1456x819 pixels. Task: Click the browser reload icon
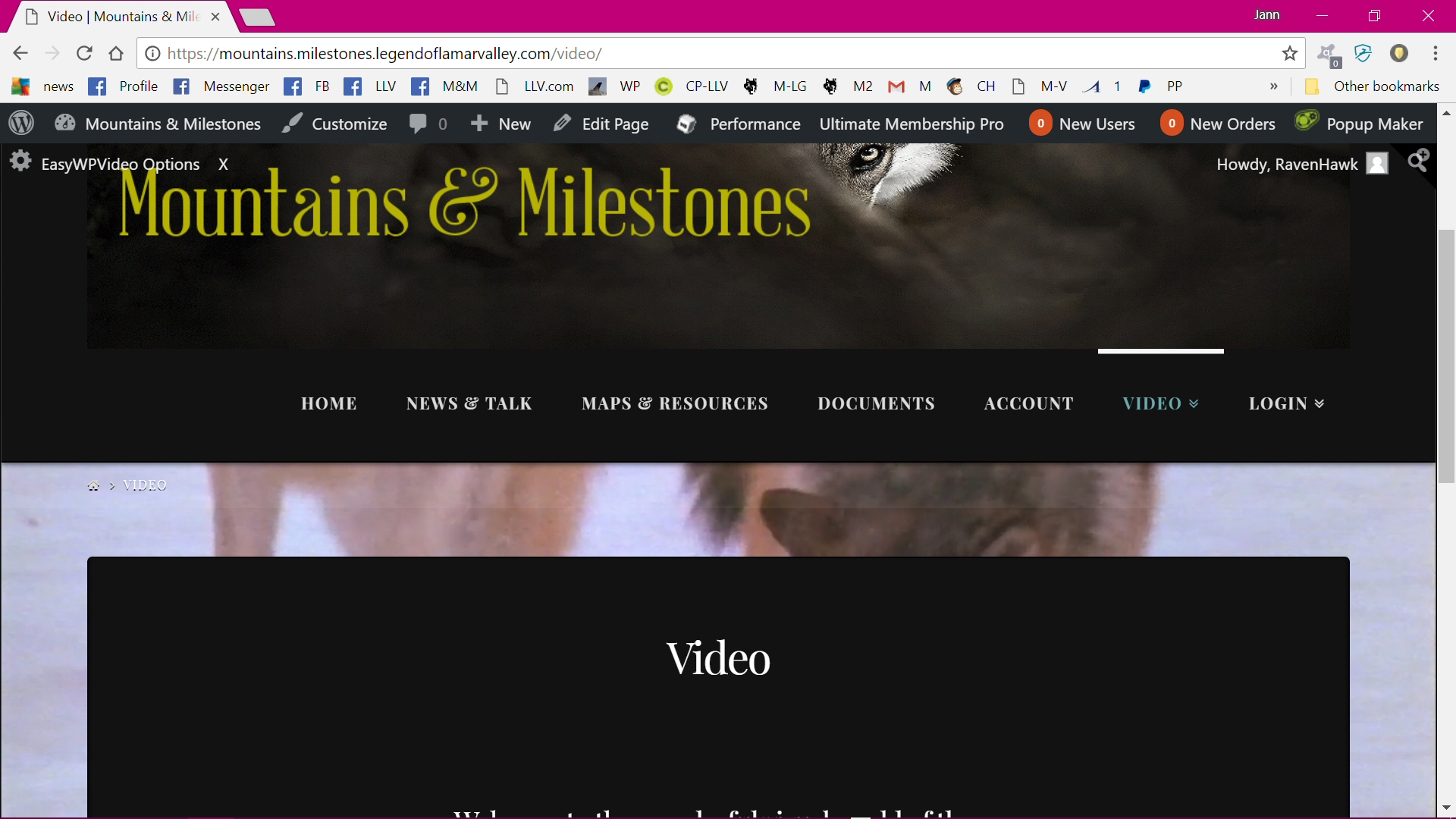[84, 54]
